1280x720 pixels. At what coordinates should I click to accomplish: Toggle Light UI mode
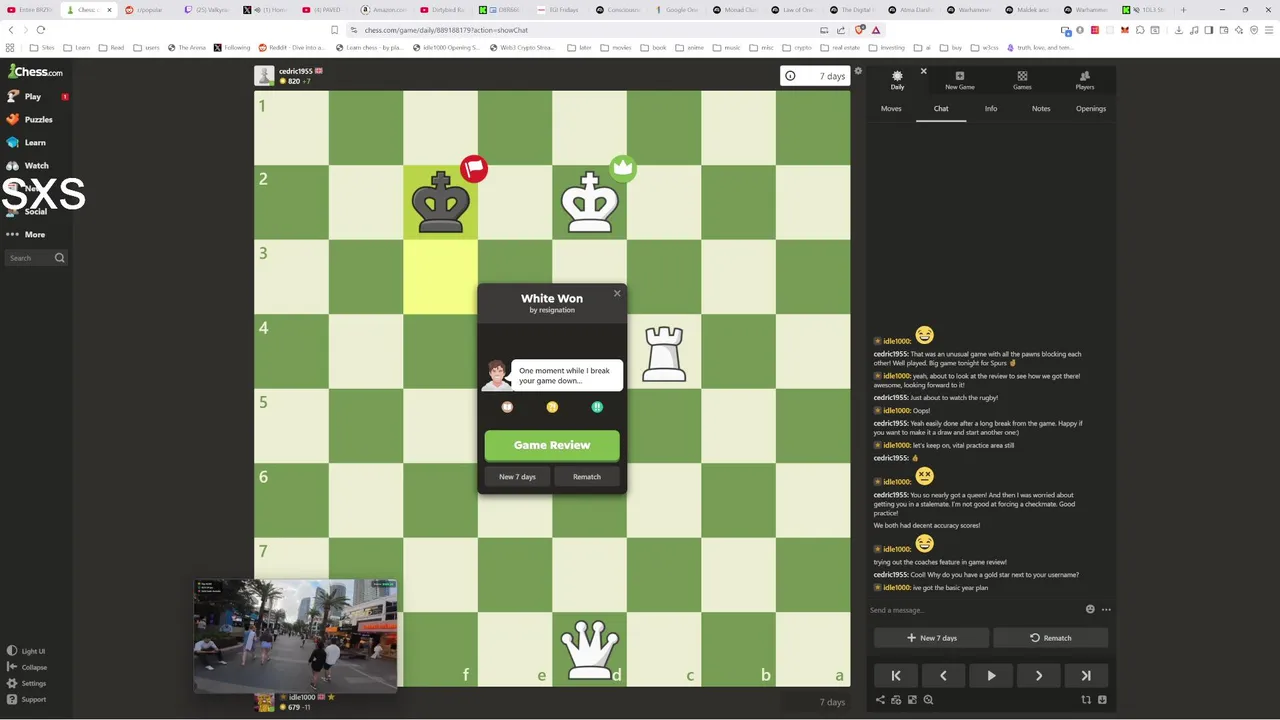tap(26, 651)
